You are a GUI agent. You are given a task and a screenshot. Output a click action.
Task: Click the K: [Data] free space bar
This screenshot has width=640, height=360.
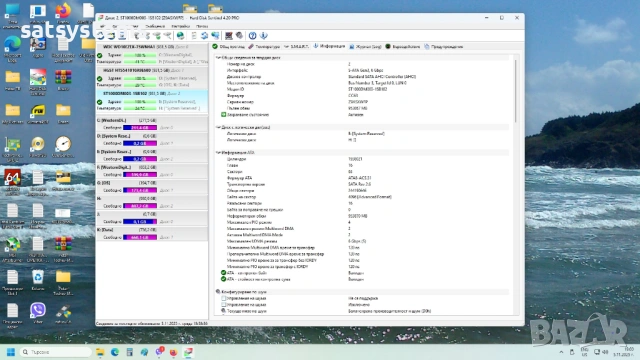pyautogui.click(x=140, y=237)
